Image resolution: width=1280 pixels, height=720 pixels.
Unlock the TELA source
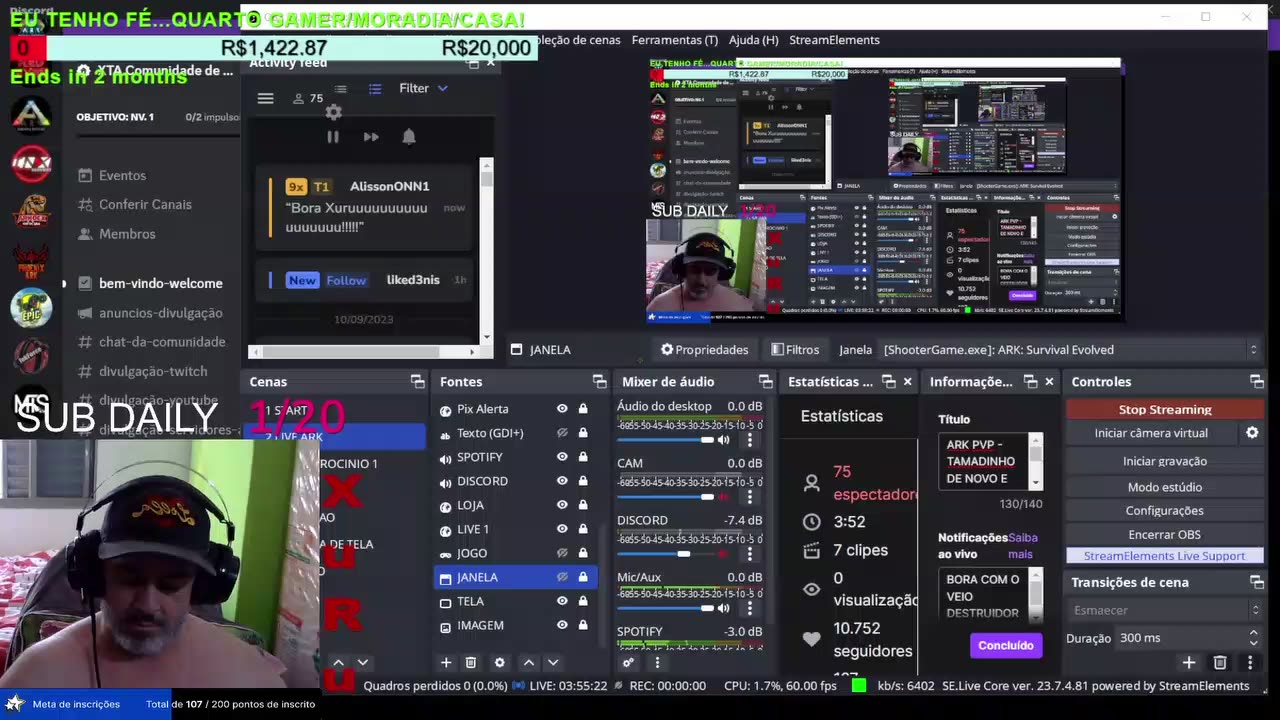tap(583, 601)
